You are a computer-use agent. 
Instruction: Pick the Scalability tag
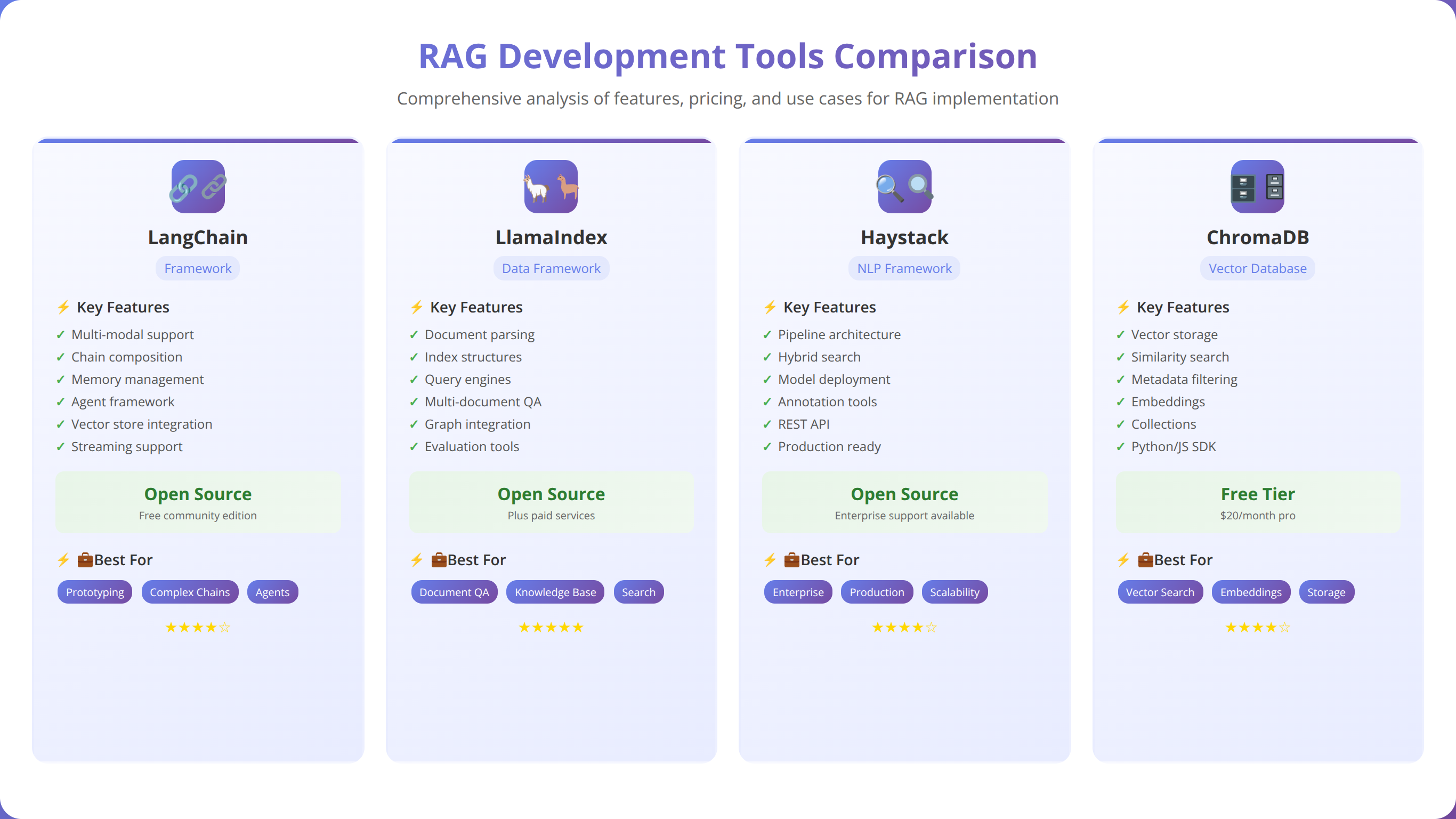[955, 592]
